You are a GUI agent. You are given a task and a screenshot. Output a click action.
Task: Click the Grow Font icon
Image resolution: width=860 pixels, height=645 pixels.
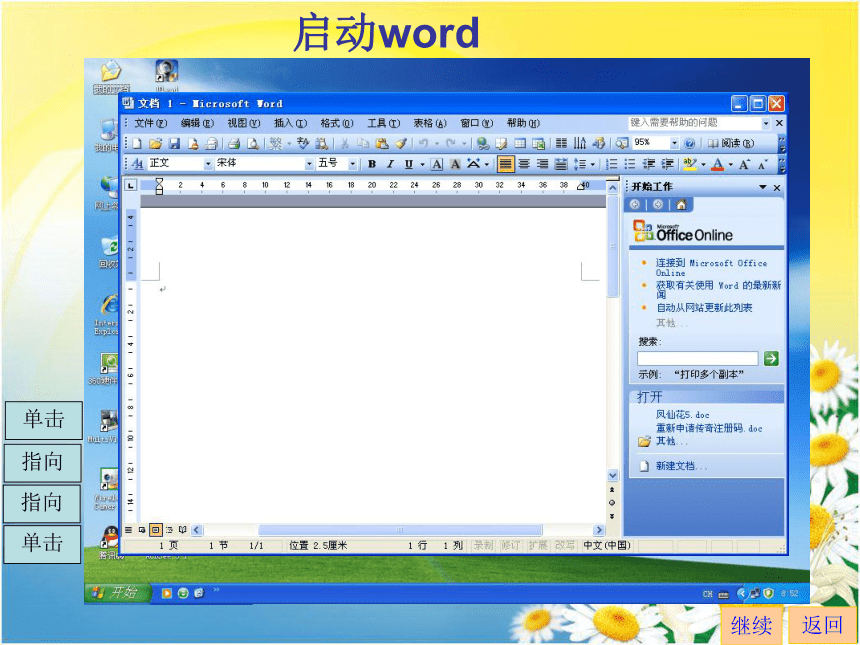point(744,164)
